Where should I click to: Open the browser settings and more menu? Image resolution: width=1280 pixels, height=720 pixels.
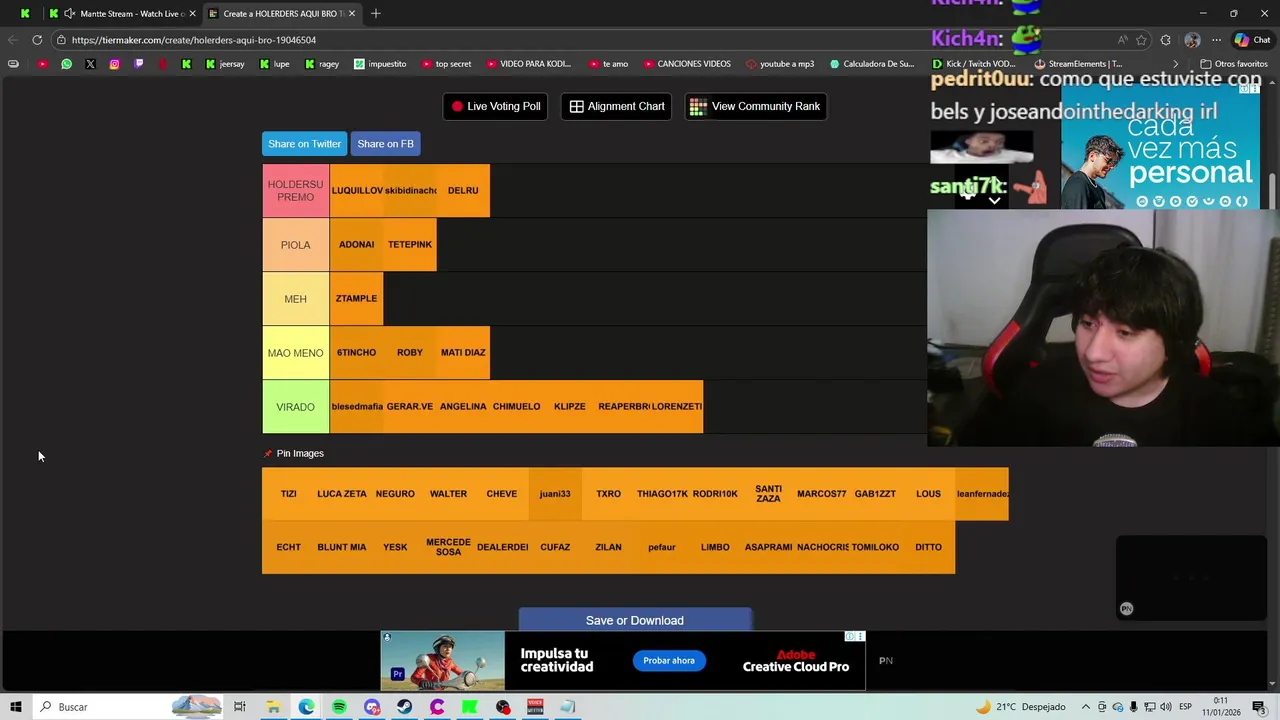pos(1216,40)
